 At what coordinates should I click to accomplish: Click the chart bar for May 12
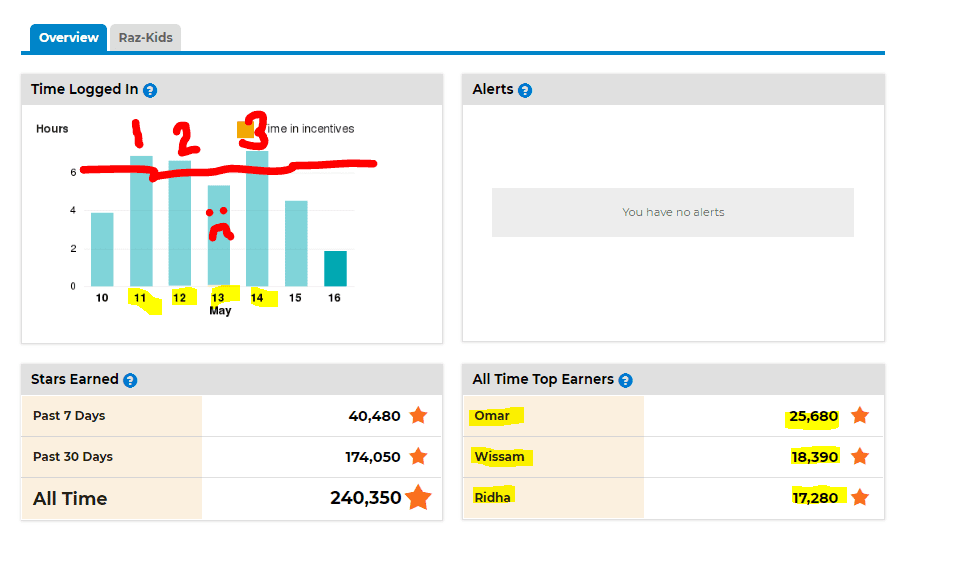pyautogui.click(x=180, y=223)
